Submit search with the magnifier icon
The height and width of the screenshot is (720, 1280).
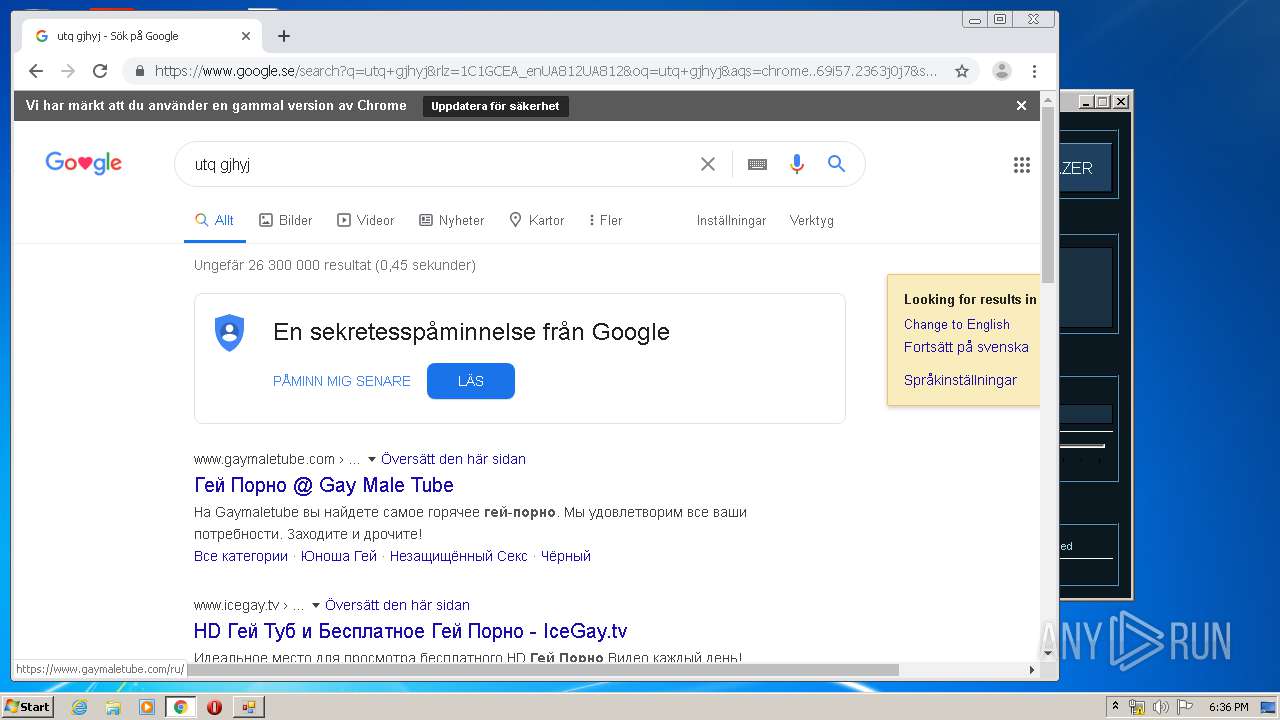click(x=837, y=164)
